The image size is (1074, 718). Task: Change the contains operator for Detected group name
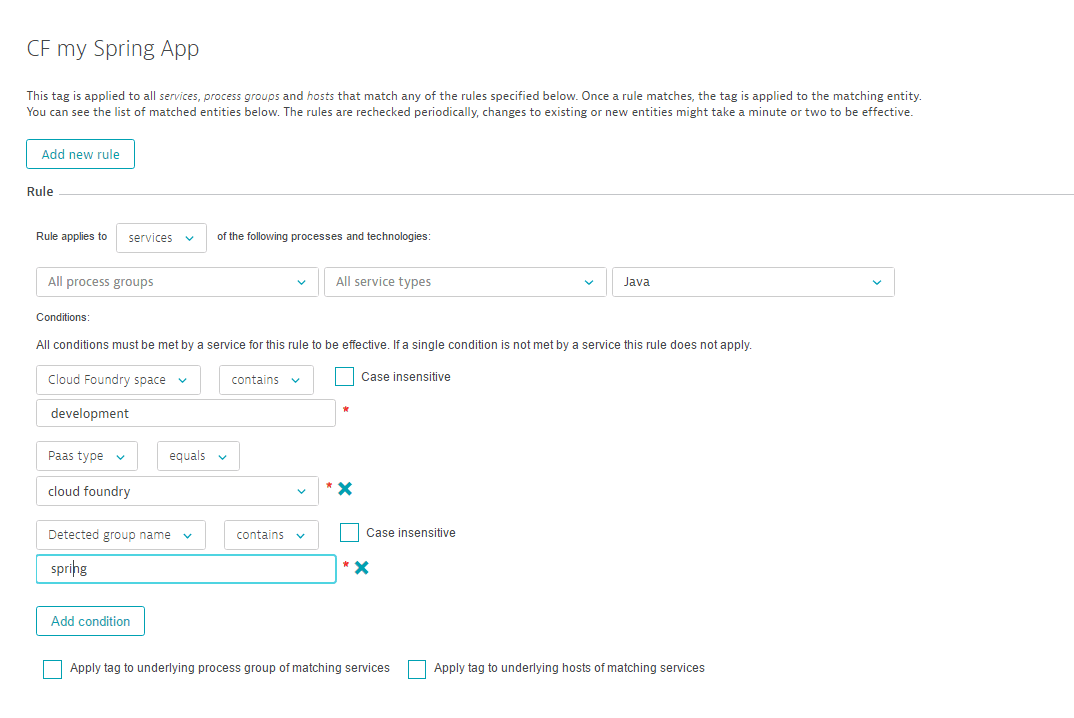[271, 535]
